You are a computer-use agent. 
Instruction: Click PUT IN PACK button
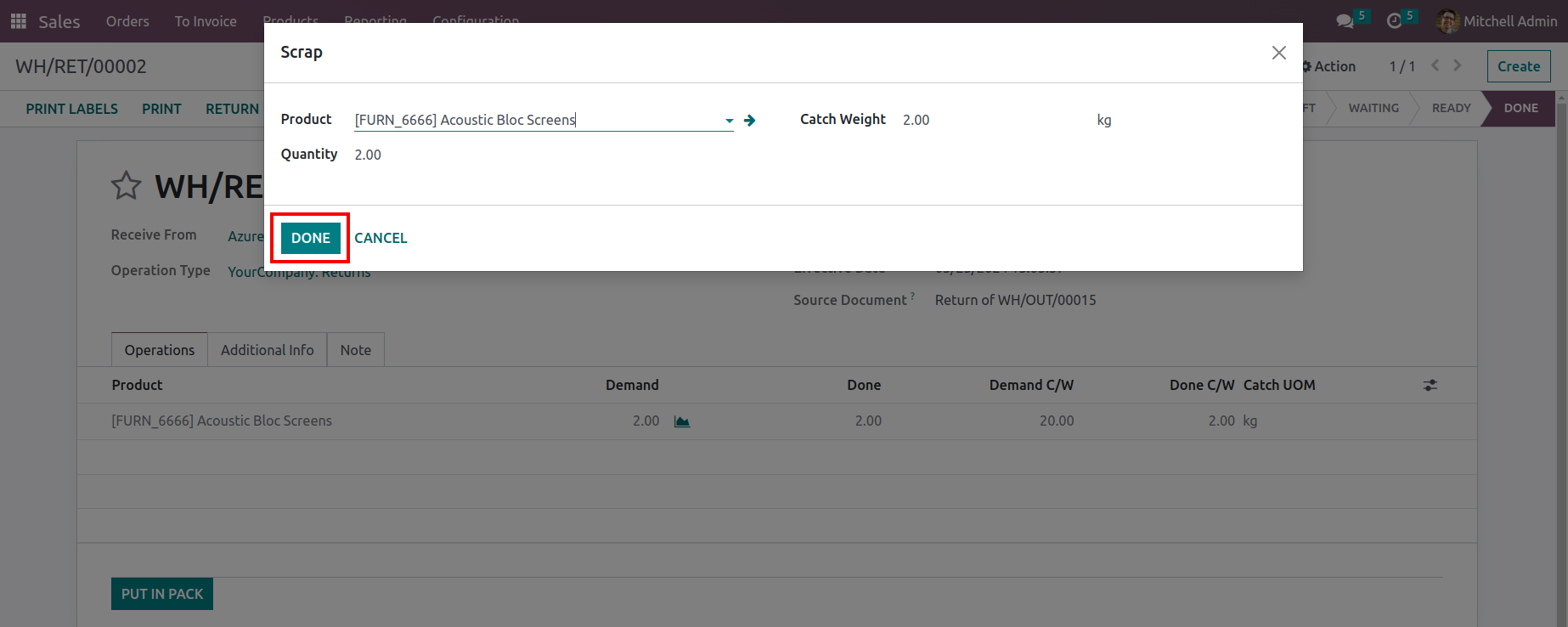162,594
